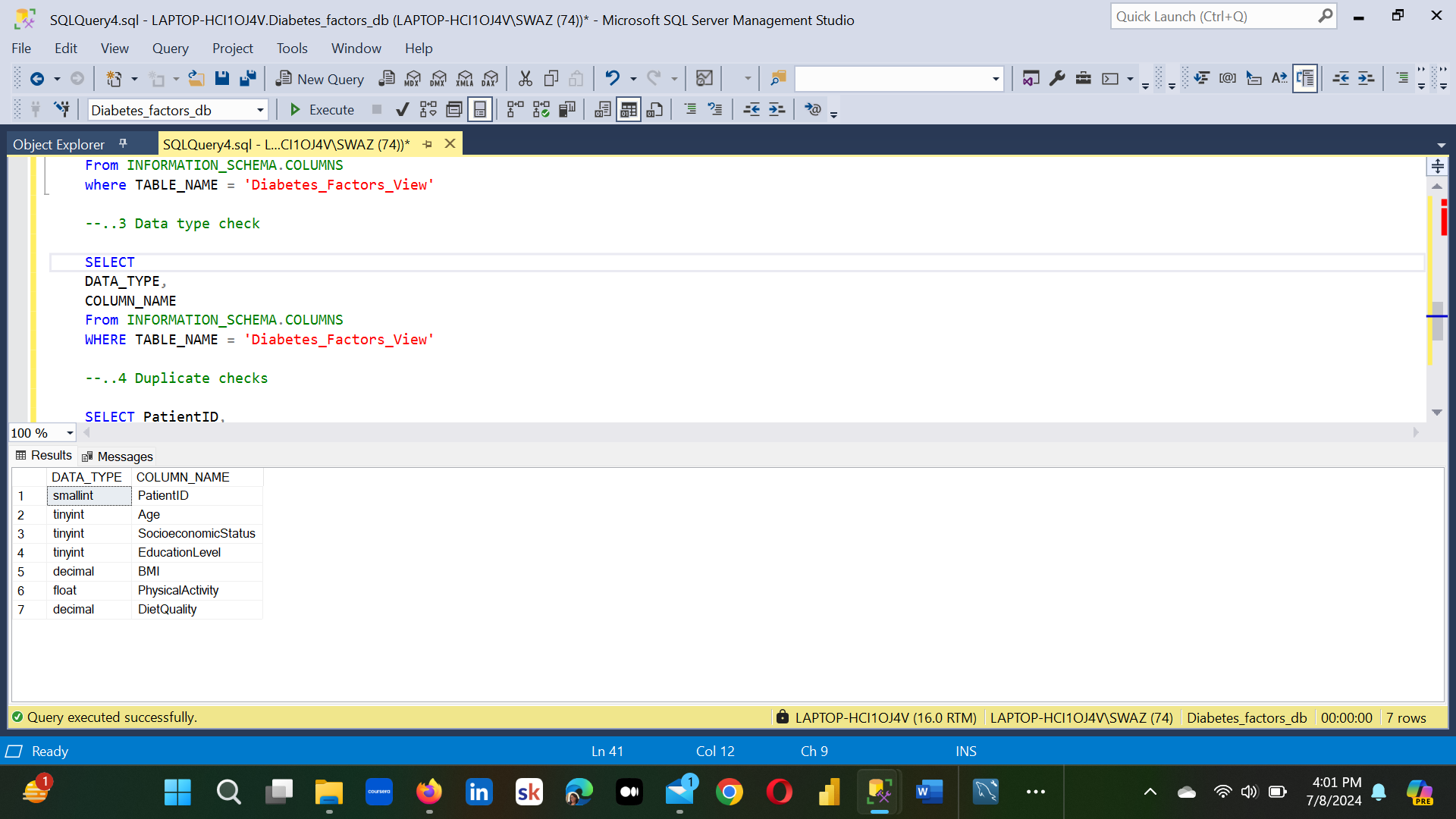
Task: Open an Analysis Services MDX query
Action: (413, 78)
